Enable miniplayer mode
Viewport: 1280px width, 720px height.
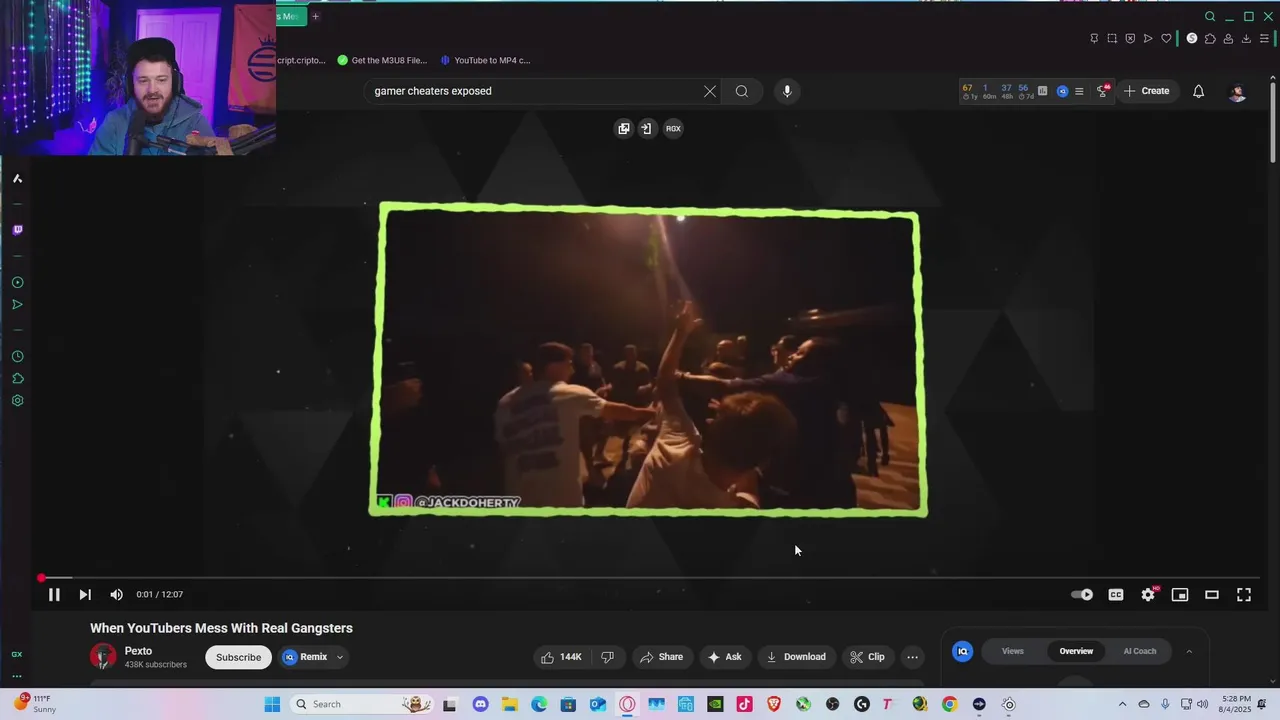(x=1180, y=595)
